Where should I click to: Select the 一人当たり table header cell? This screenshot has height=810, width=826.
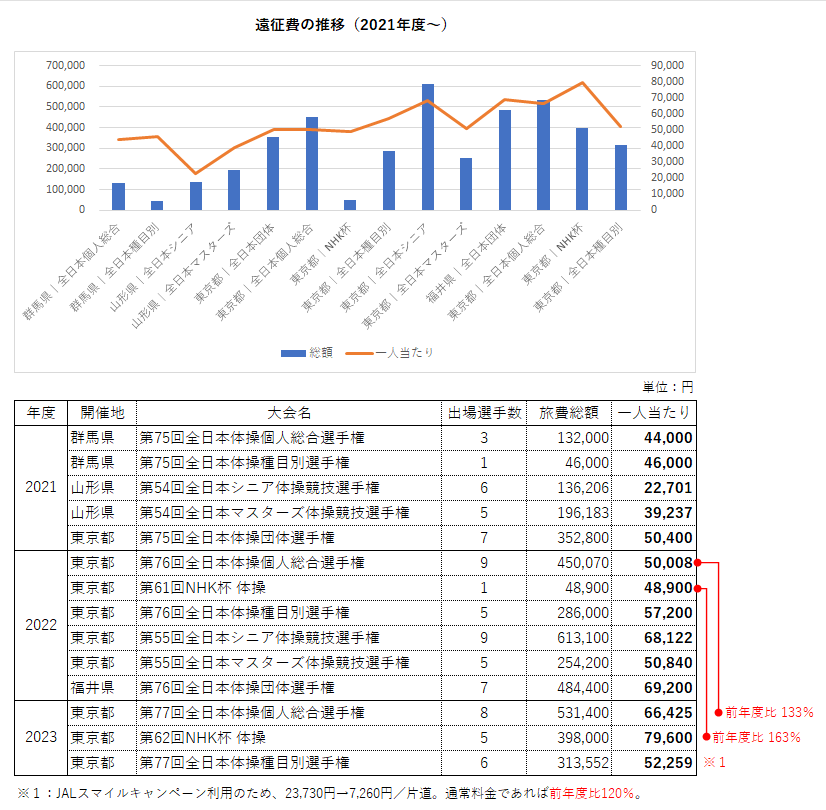pyautogui.click(x=654, y=412)
